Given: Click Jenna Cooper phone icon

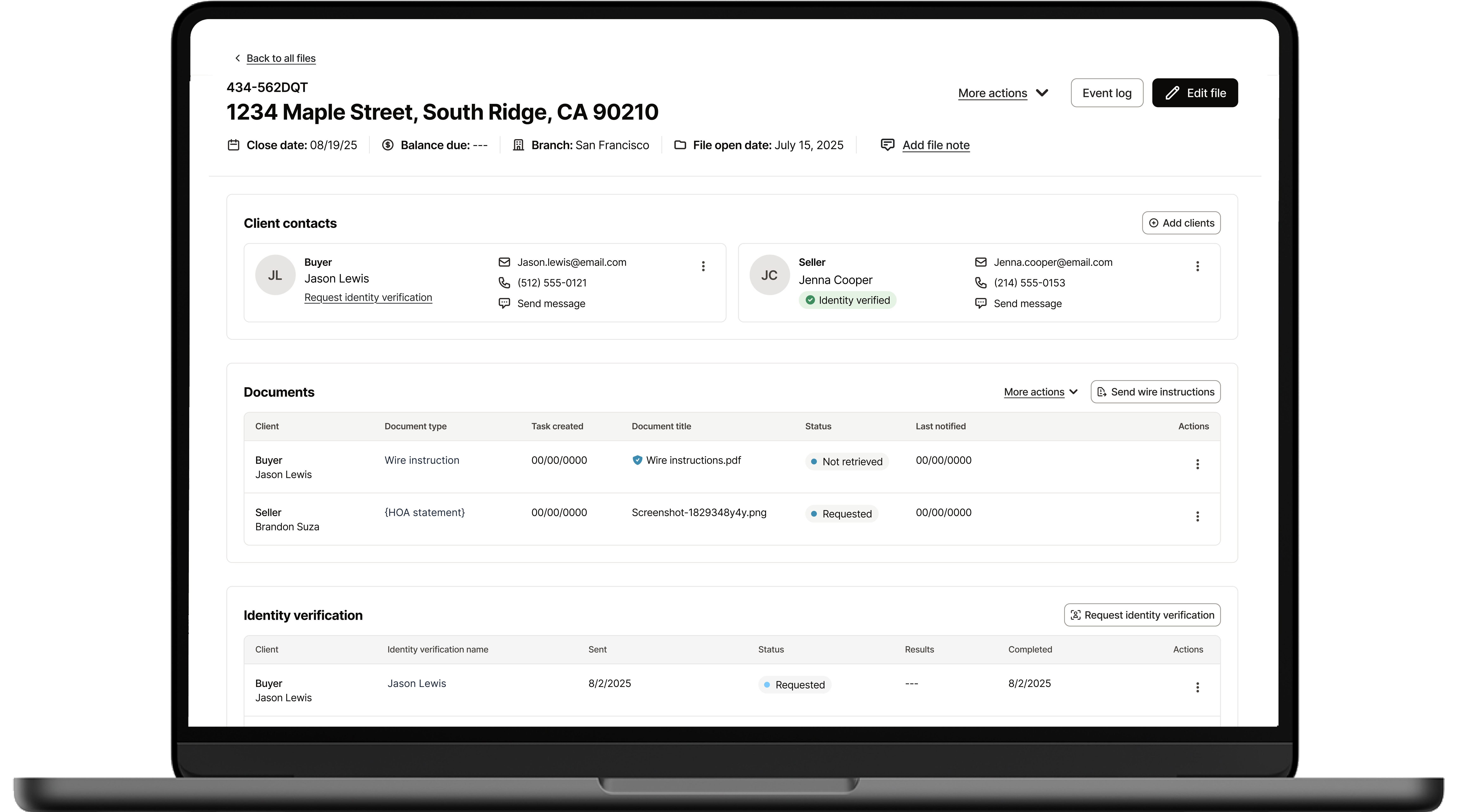Looking at the screenshot, I should pos(981,283).
